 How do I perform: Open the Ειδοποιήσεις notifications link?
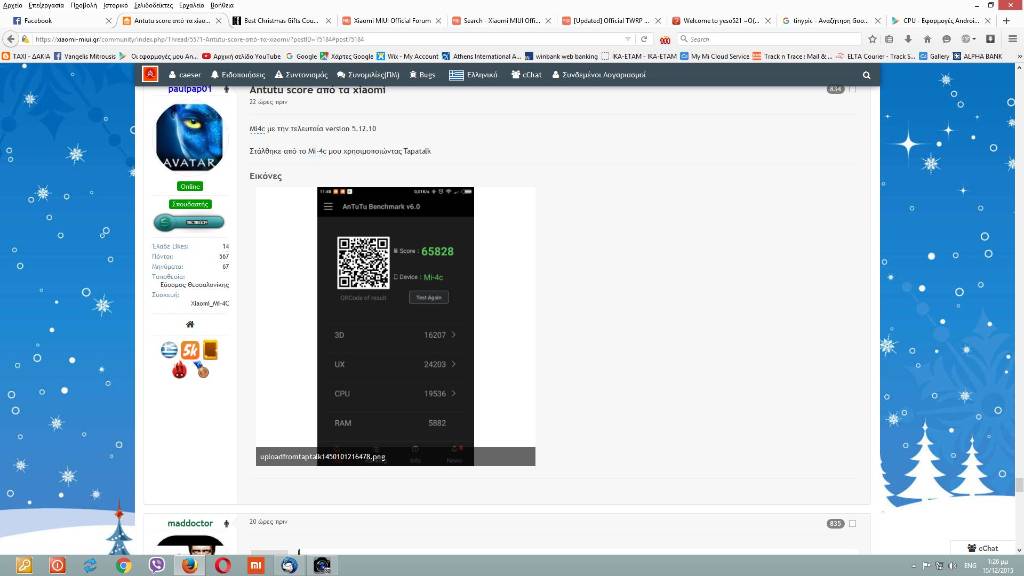[238, 75]
